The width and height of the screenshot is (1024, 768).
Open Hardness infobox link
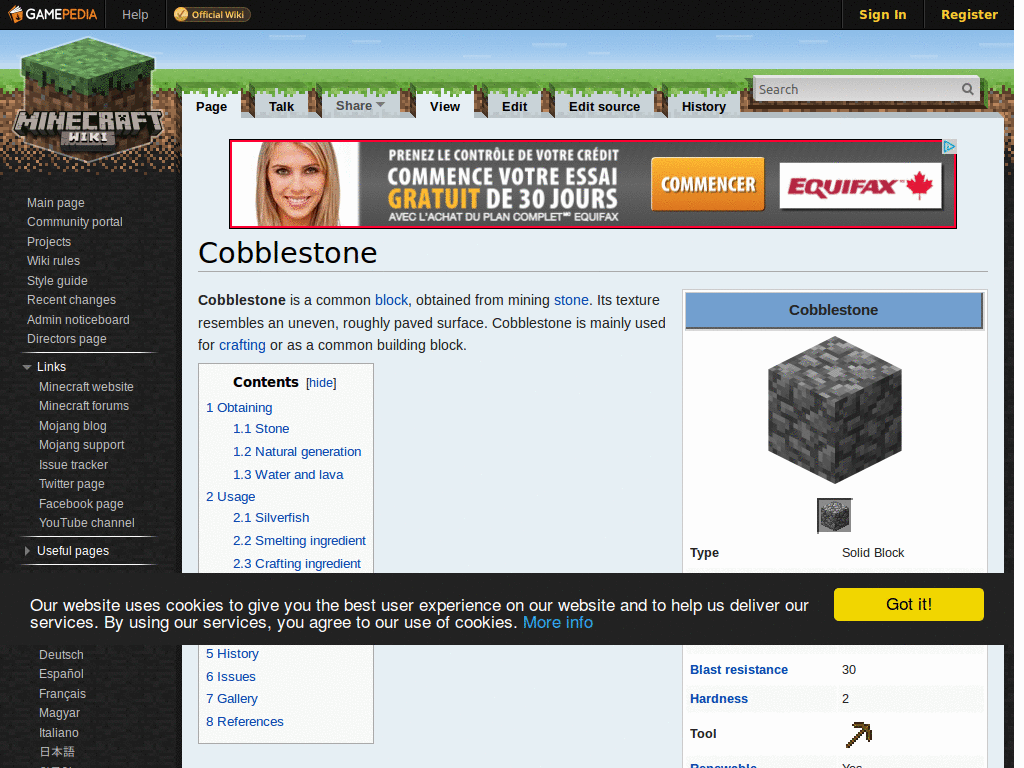click(x=718, y=699)
